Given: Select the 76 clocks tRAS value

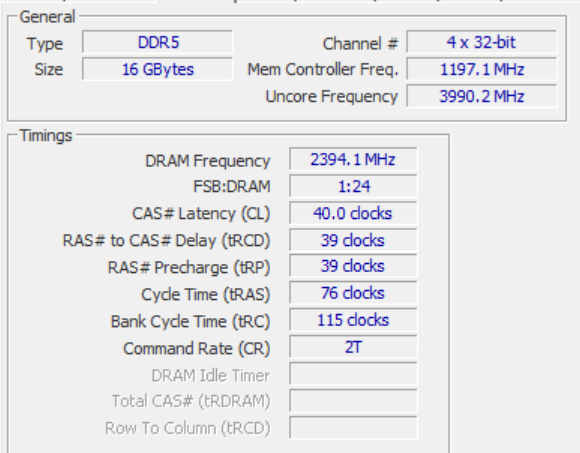Looking at the screenshot, I should coord(353,293).
